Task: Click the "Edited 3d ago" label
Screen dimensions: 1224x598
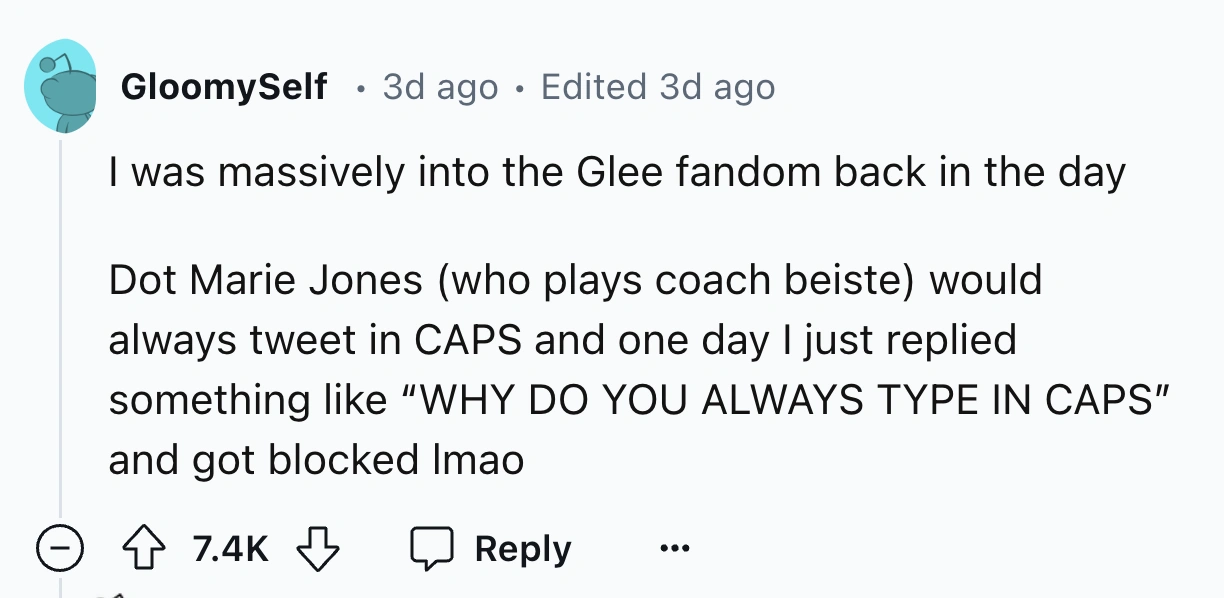Action: (657, 87)
